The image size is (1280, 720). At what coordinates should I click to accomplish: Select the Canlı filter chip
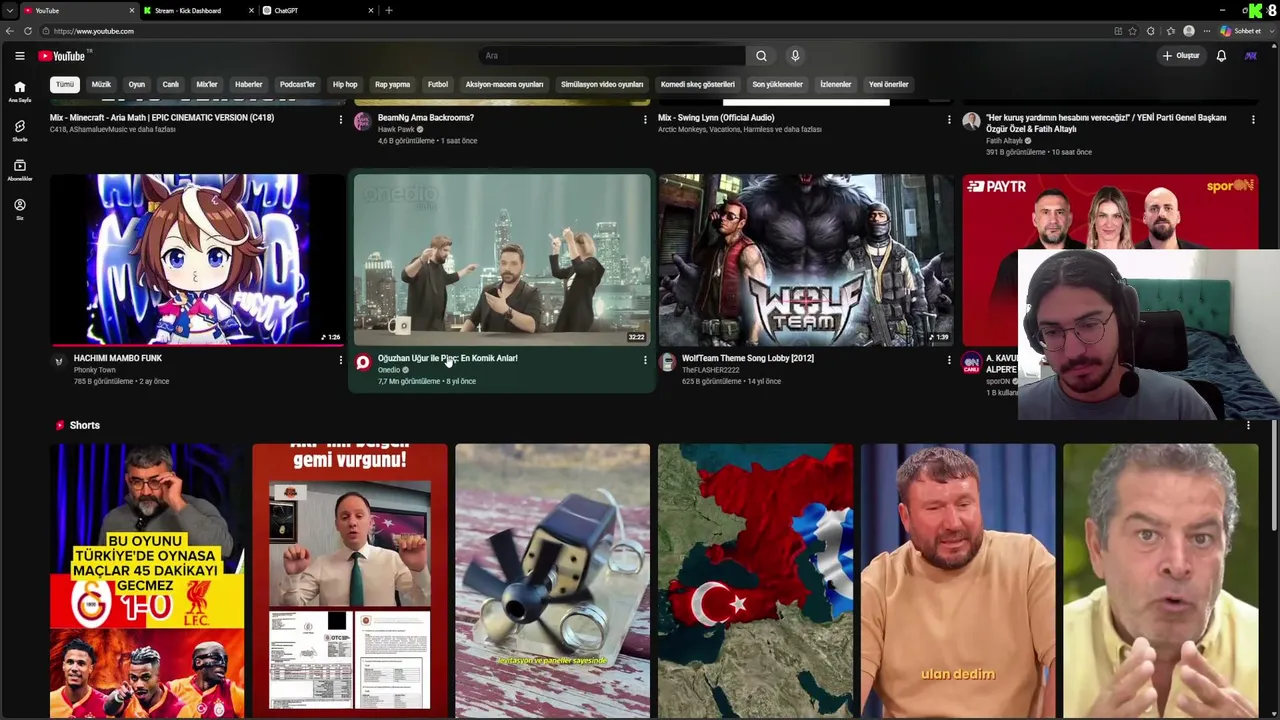[x=171, y=85]
